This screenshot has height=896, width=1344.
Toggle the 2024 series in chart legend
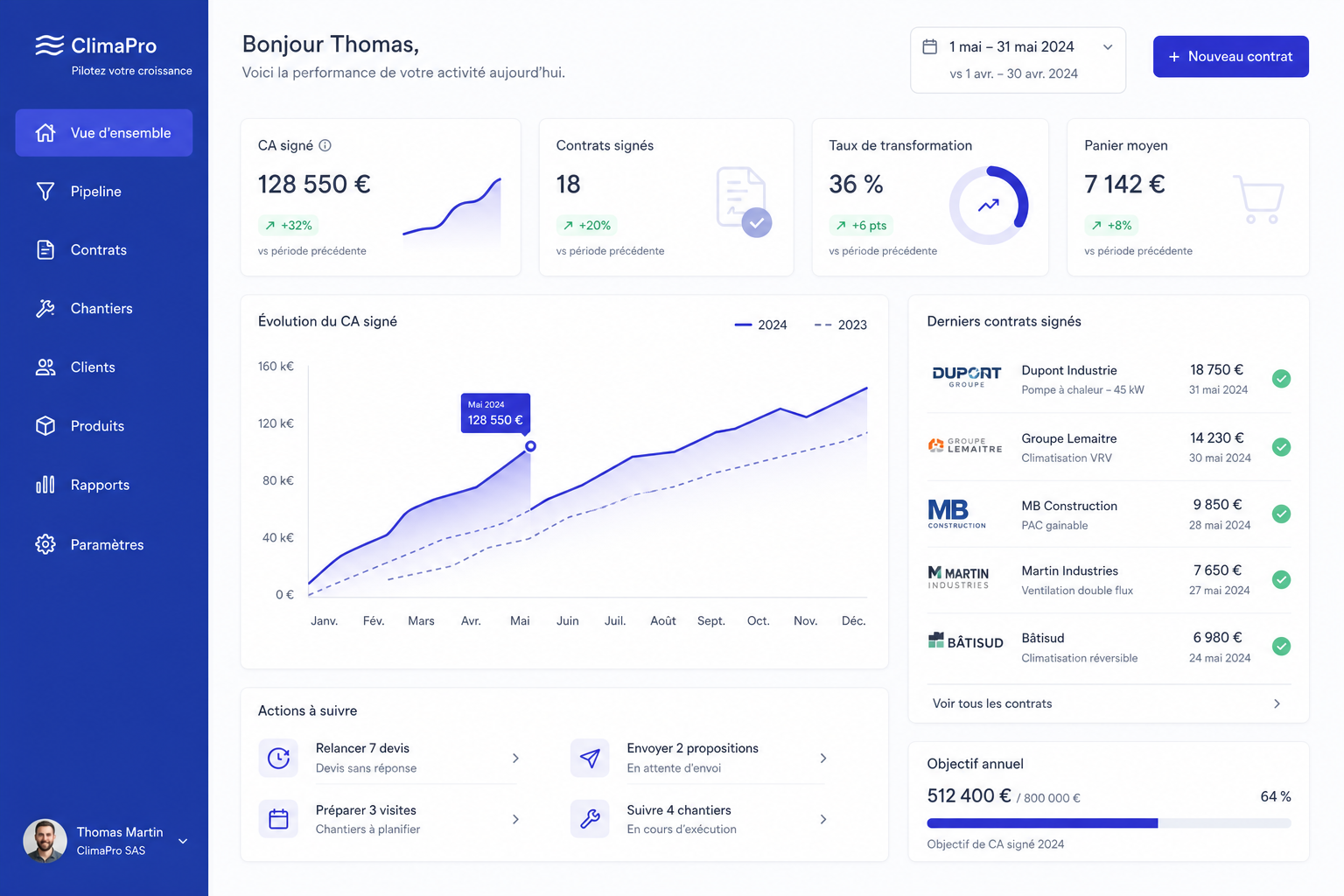(760, 325)
